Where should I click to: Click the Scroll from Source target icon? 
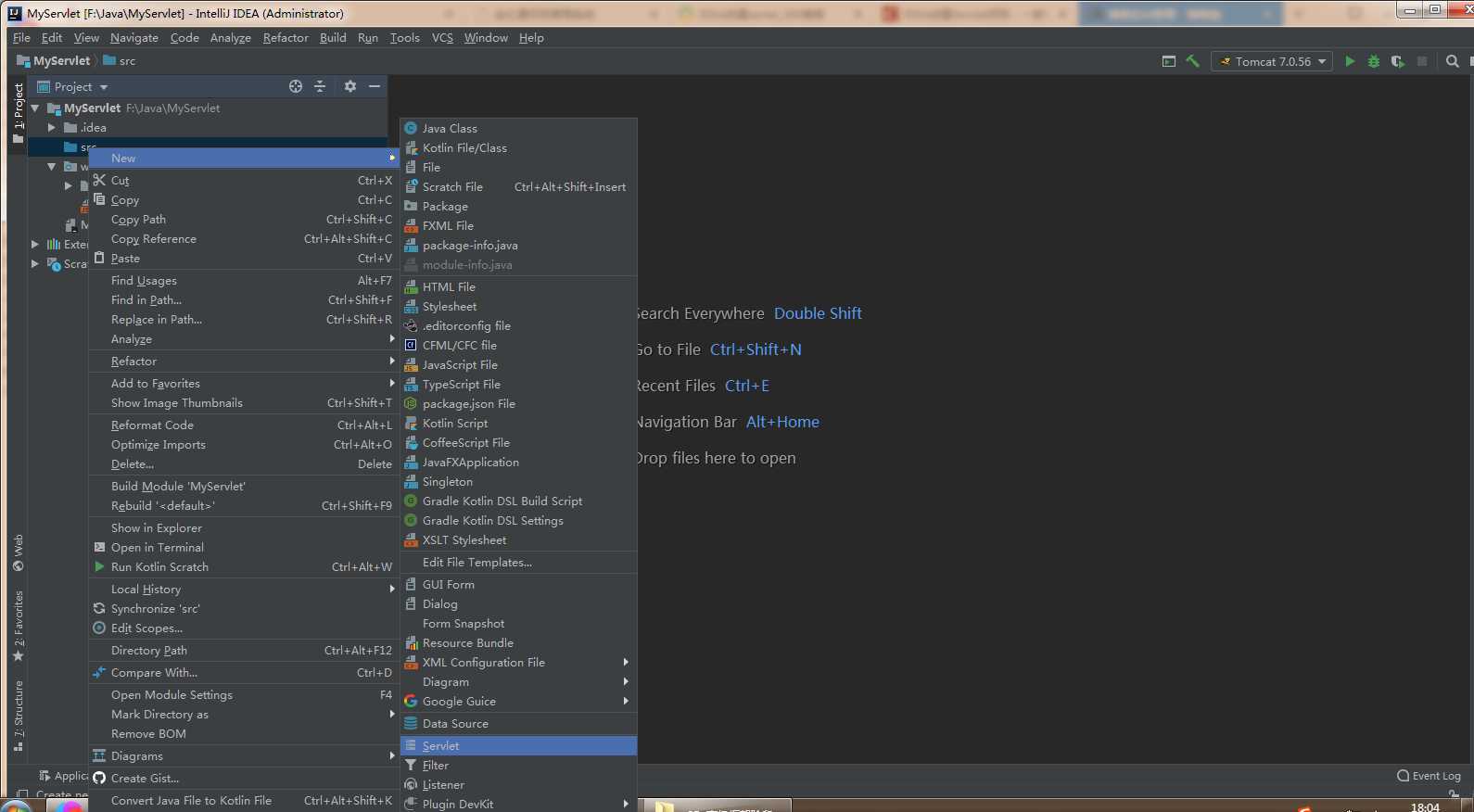coord(296,86)
